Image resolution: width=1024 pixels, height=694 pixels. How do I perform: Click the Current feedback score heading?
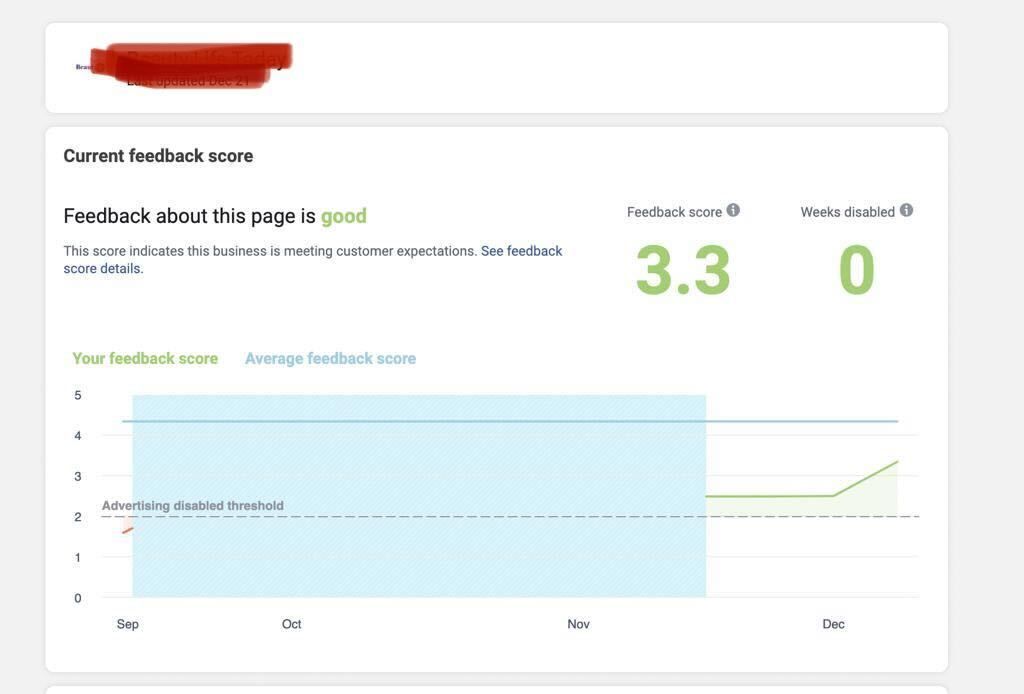click(x=158, y=156)
